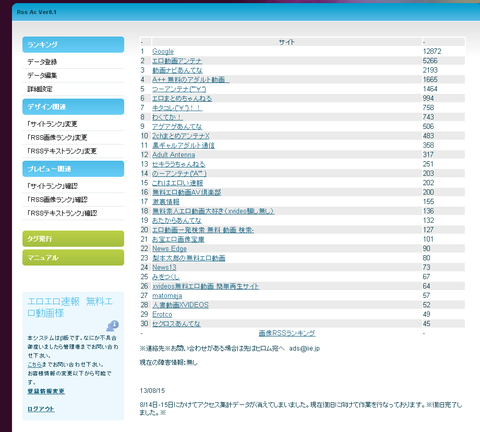Screen dimensions: 480x432
Task: Open the 2chまとめアンテナX link
Action: coord(181,136)
